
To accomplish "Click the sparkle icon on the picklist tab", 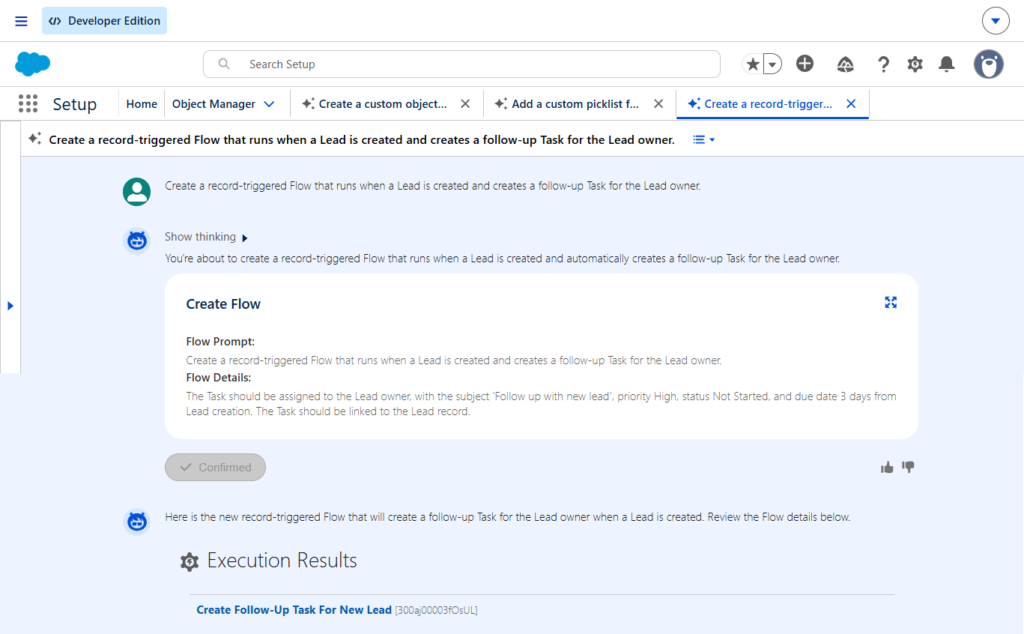I will tap(501, 104).
